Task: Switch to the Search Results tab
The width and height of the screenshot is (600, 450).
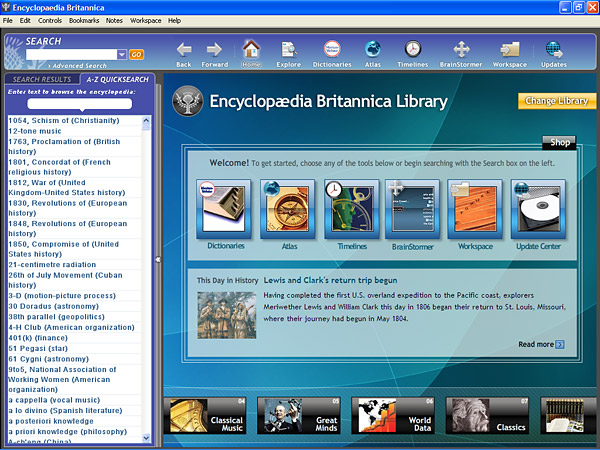Action: click(42, 79)
